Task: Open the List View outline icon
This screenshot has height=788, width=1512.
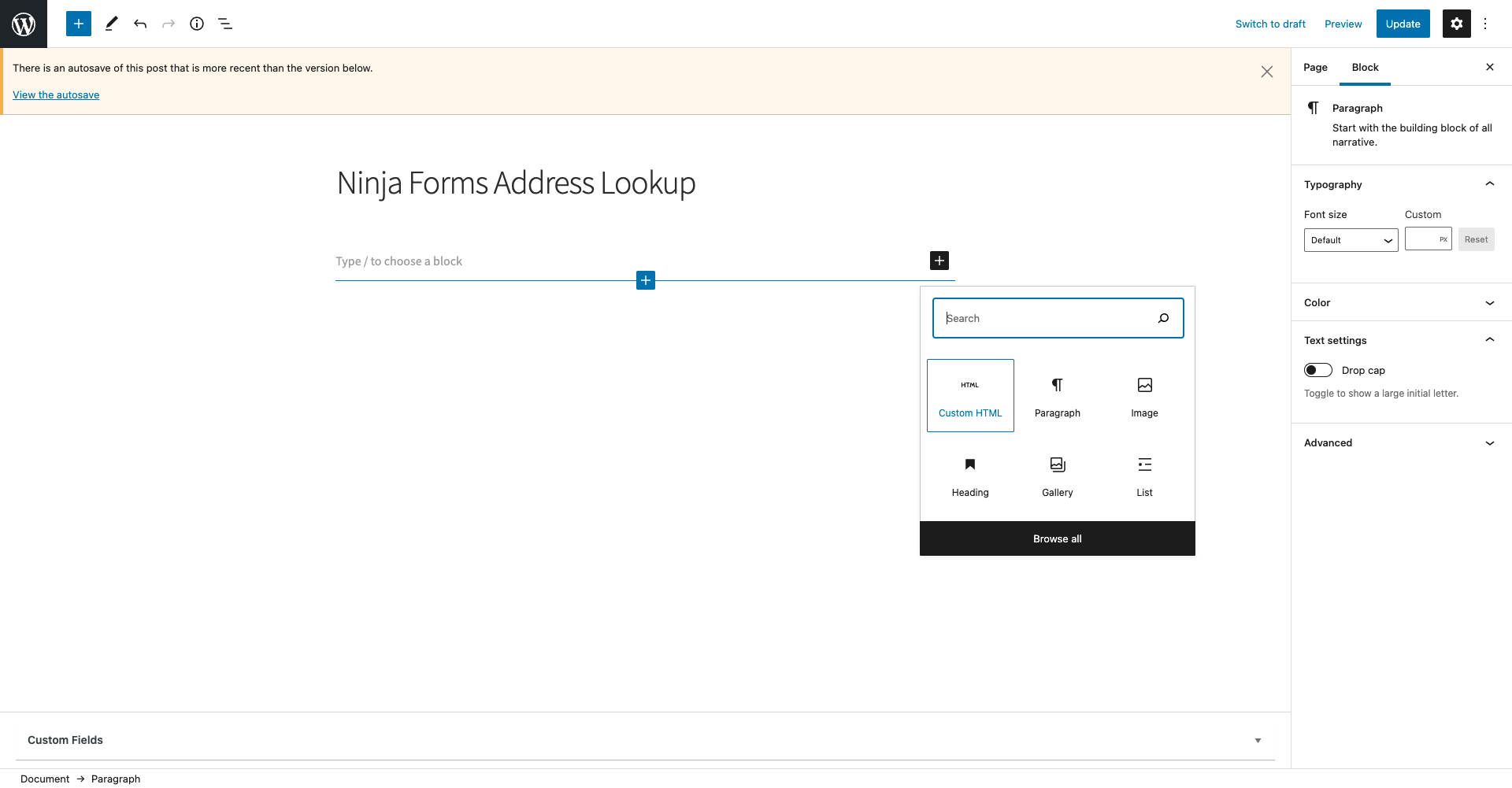Action: pos(225,24)
